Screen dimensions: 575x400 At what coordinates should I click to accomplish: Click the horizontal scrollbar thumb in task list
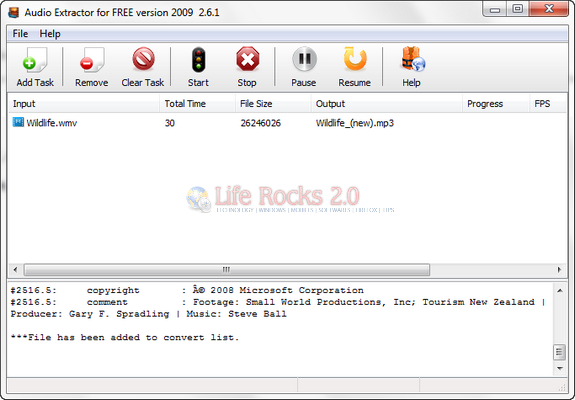click(x=227, y=270)
